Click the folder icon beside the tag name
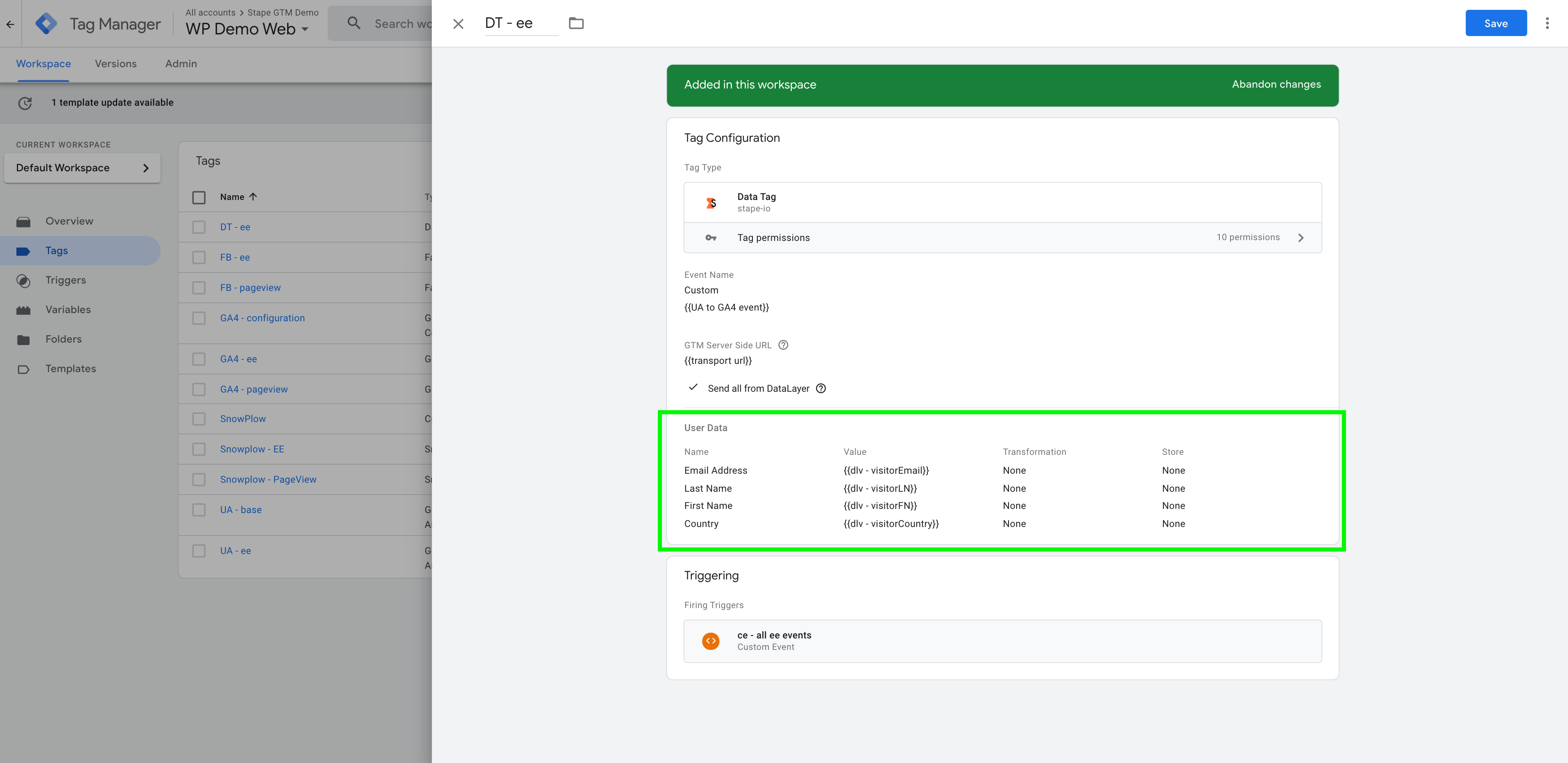The width and height of the screenshot is (1568, 763). [x=576, y=23]
